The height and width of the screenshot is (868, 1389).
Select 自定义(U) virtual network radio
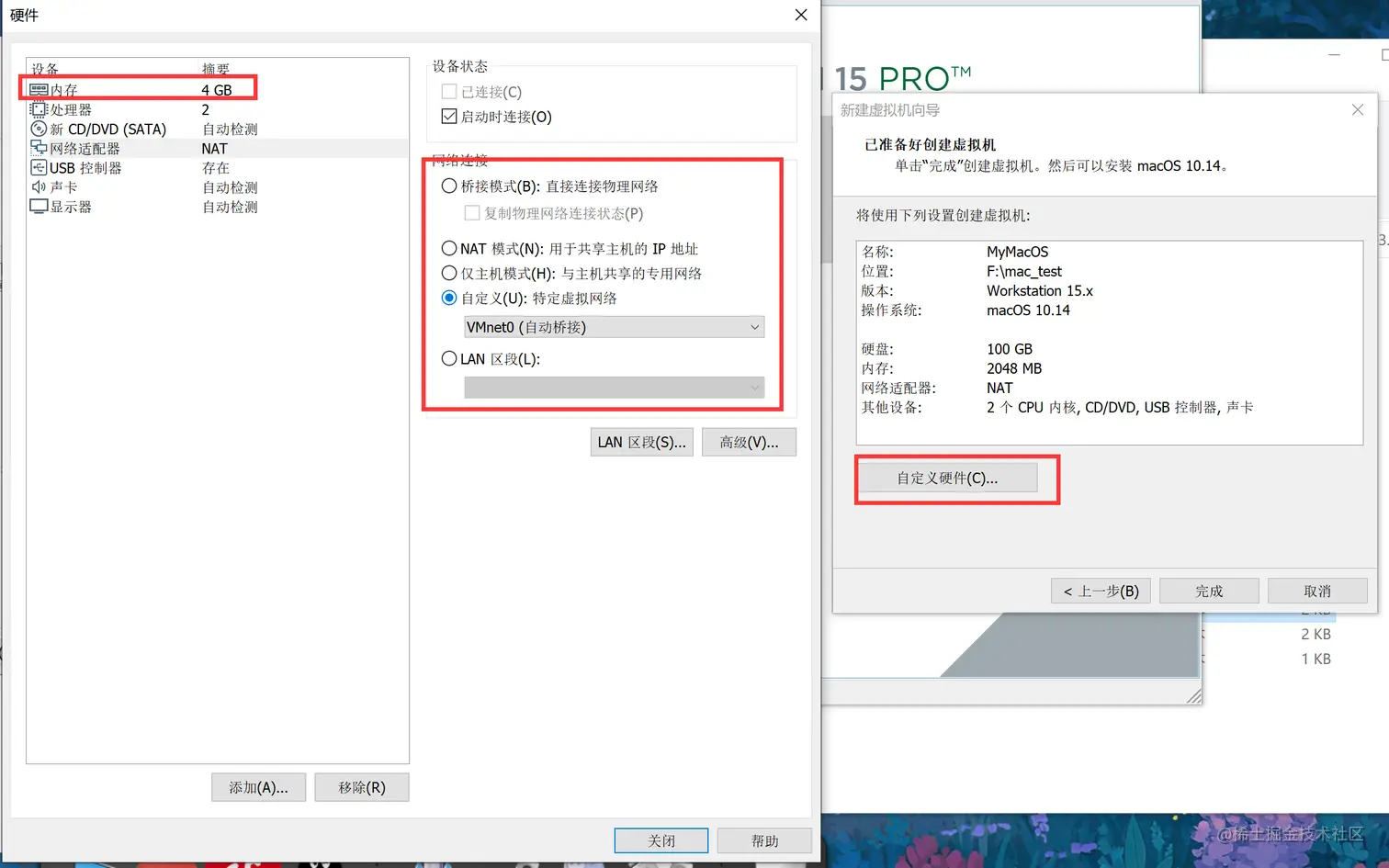pyautogui.click(x=449, y=298)
